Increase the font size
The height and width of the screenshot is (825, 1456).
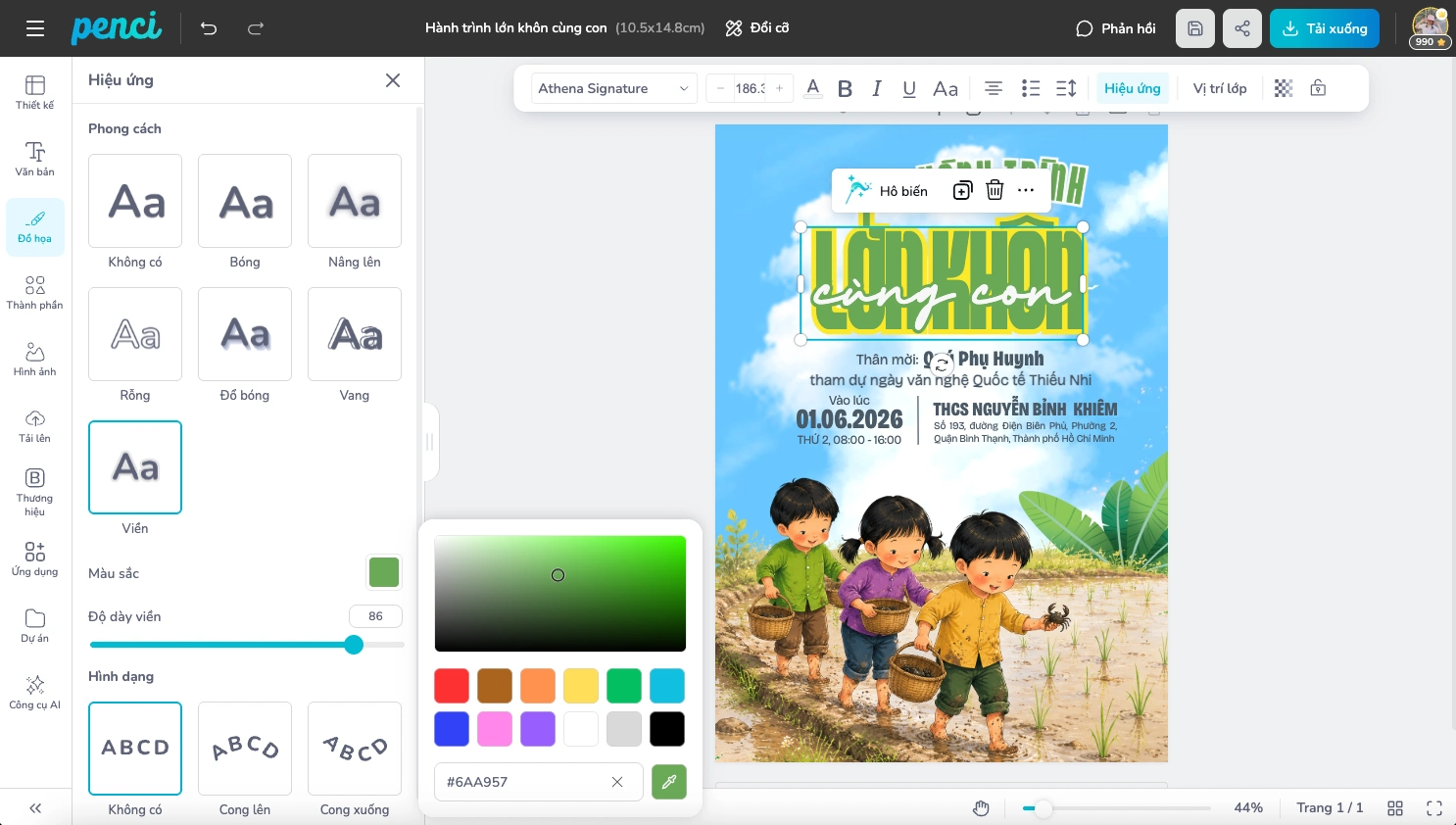(x=780, y=88)
